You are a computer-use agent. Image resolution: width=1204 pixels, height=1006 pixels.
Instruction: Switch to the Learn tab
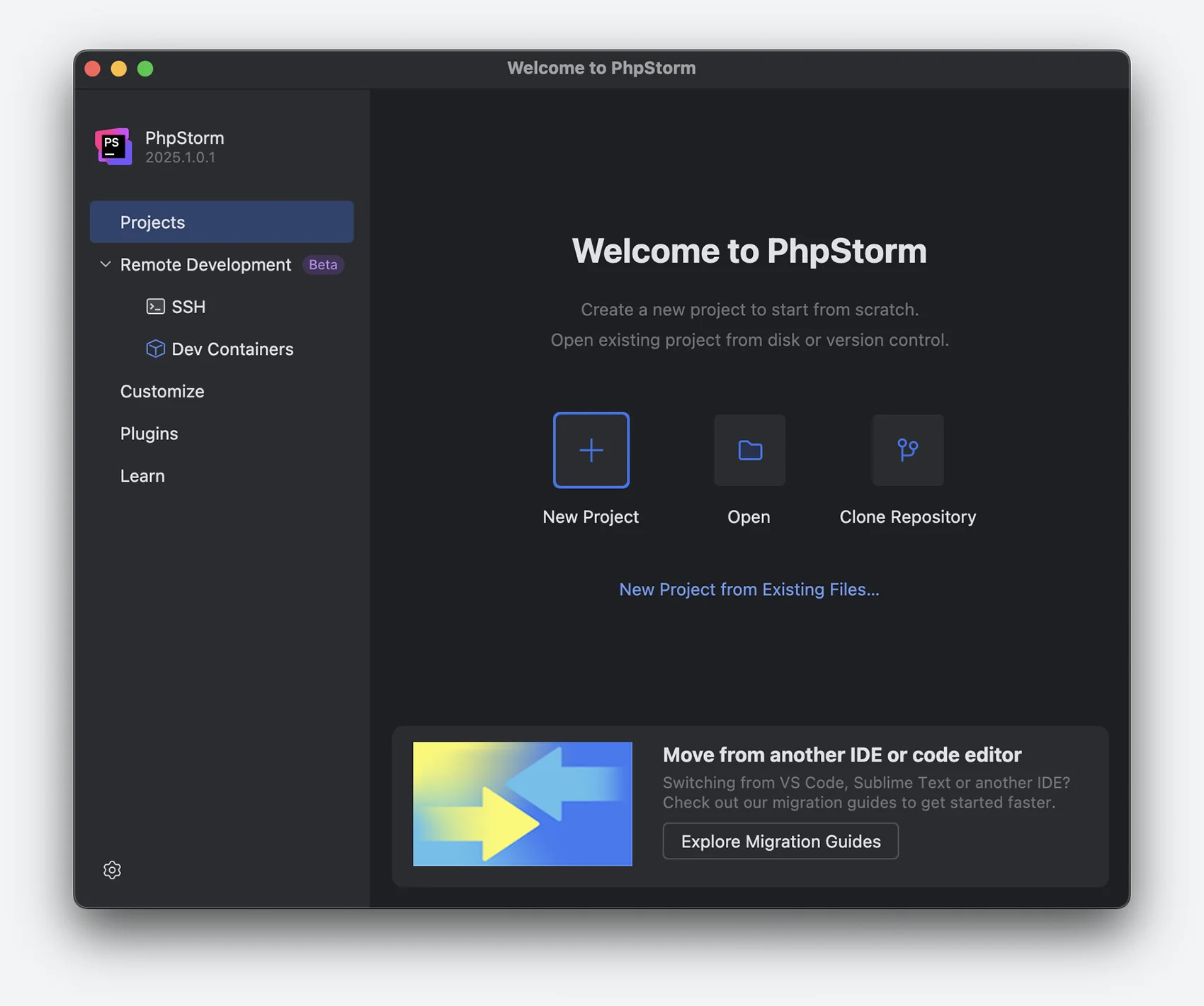142,475
